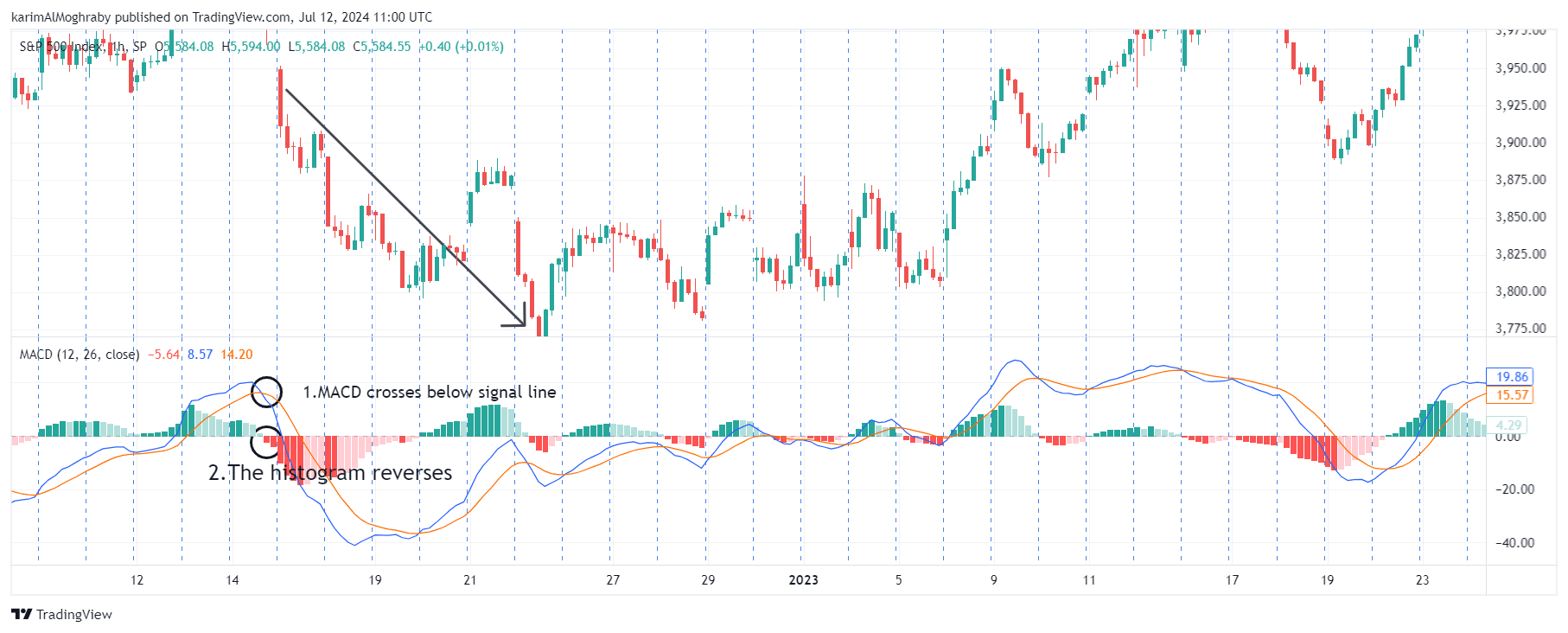The height and width of the screenshot is (633, 1568).
Task: Click the S&P 500 Index symbol legend
Action: click(x=83, y=47)
